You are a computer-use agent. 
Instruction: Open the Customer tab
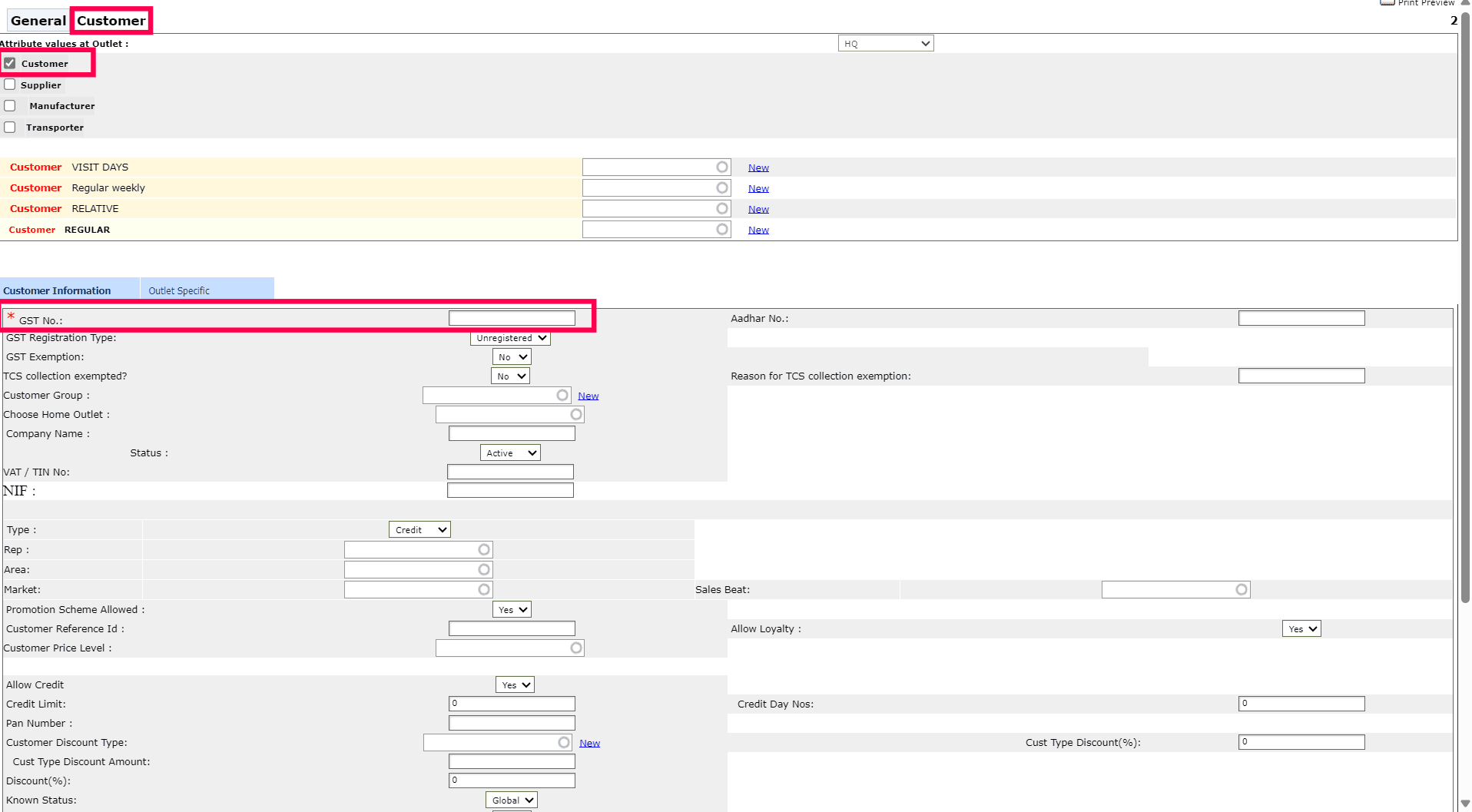point(111,21)
